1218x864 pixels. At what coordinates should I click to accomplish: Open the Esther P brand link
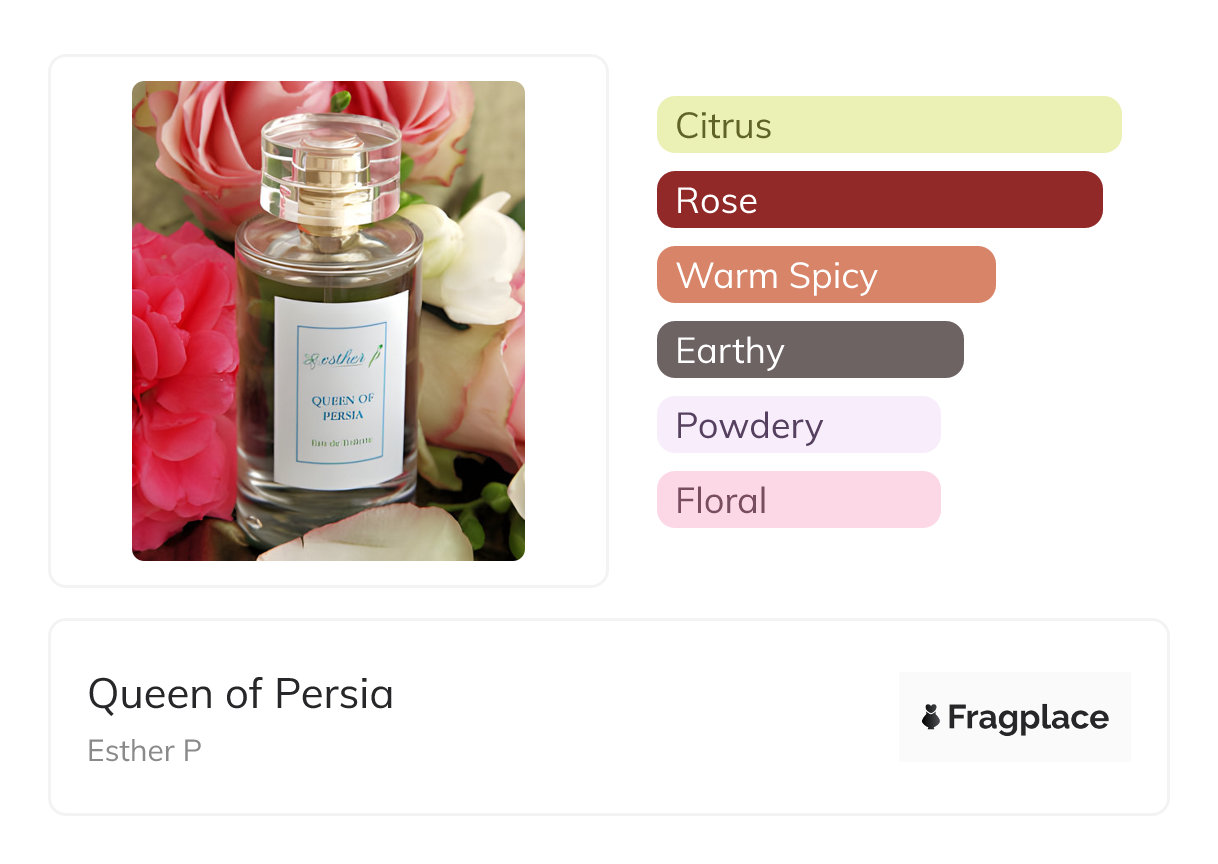pos(144,751)
